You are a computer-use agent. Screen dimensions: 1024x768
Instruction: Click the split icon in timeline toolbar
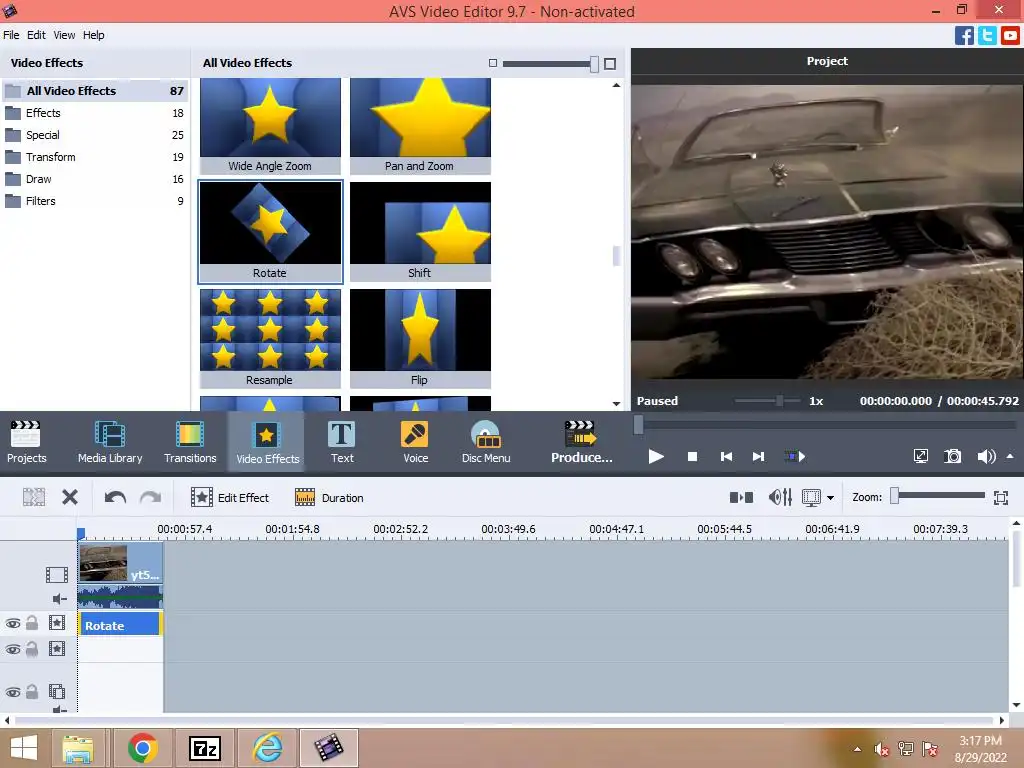34,498
